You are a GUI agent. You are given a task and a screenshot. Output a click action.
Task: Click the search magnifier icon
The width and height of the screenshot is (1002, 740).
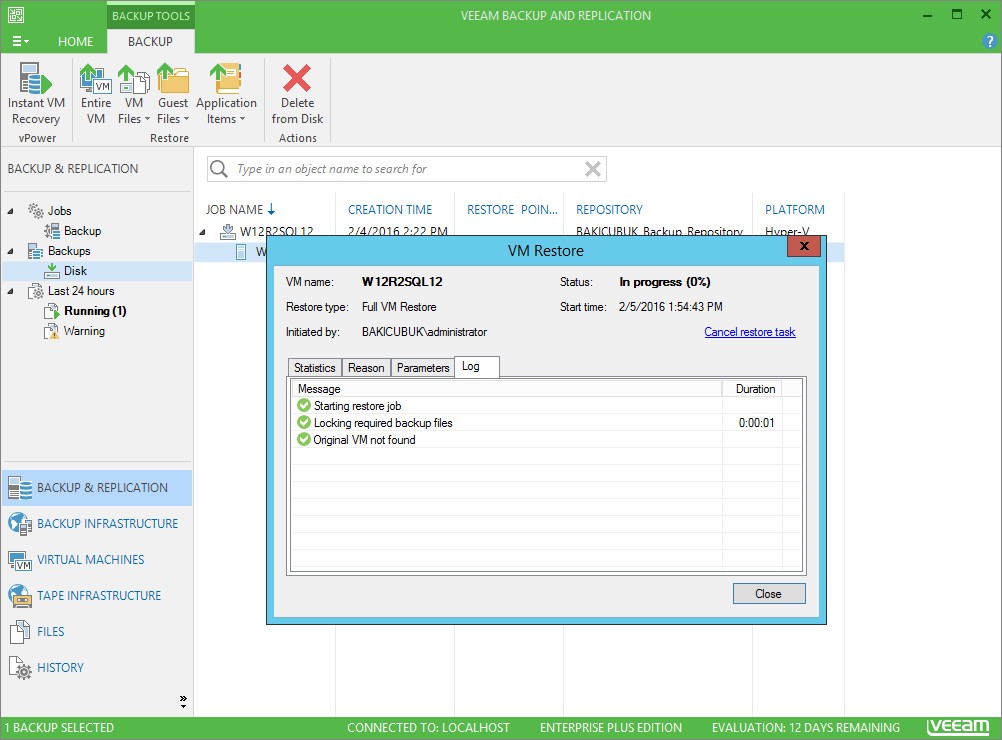(219, 169)
